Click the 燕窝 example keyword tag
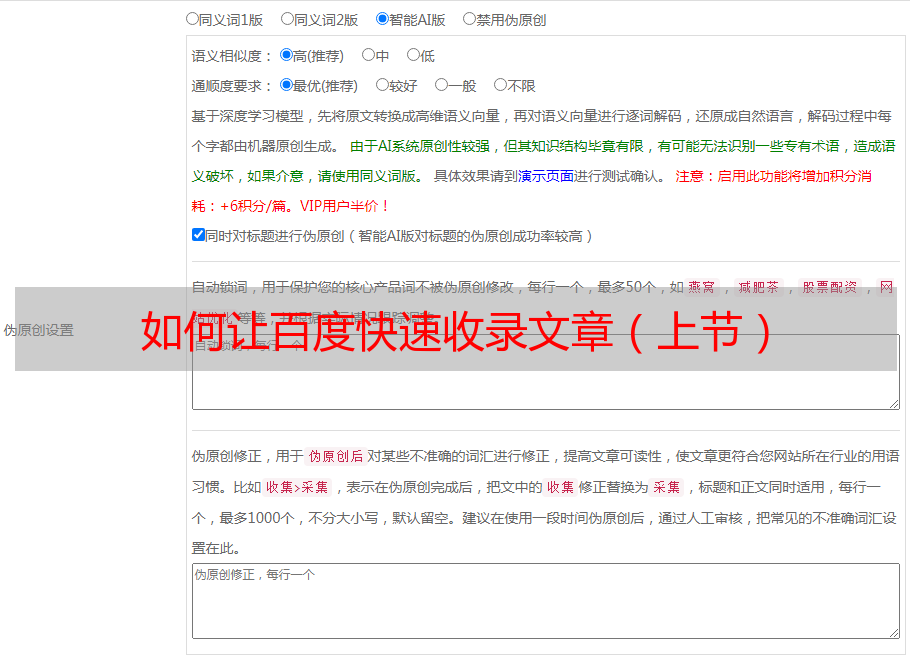 pos(701,287)
